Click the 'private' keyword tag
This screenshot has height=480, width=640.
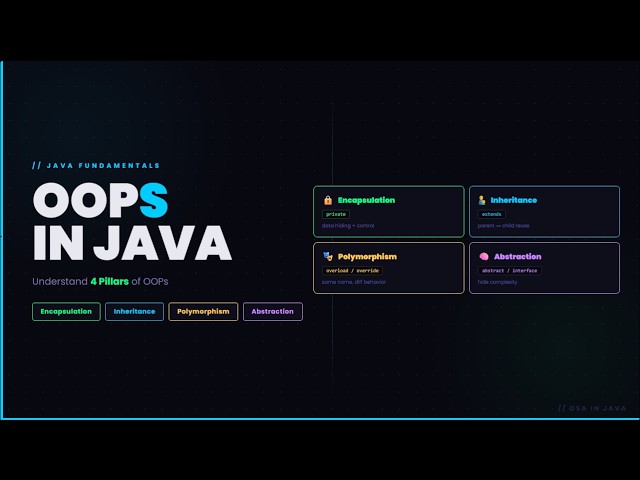[336, 214]
